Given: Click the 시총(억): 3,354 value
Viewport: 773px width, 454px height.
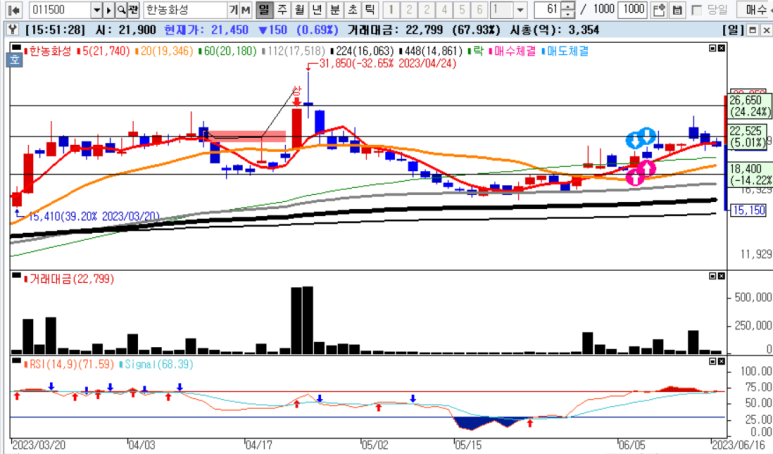Looking at the screenshot, I should pyautogui.click(x=555, y=30).
